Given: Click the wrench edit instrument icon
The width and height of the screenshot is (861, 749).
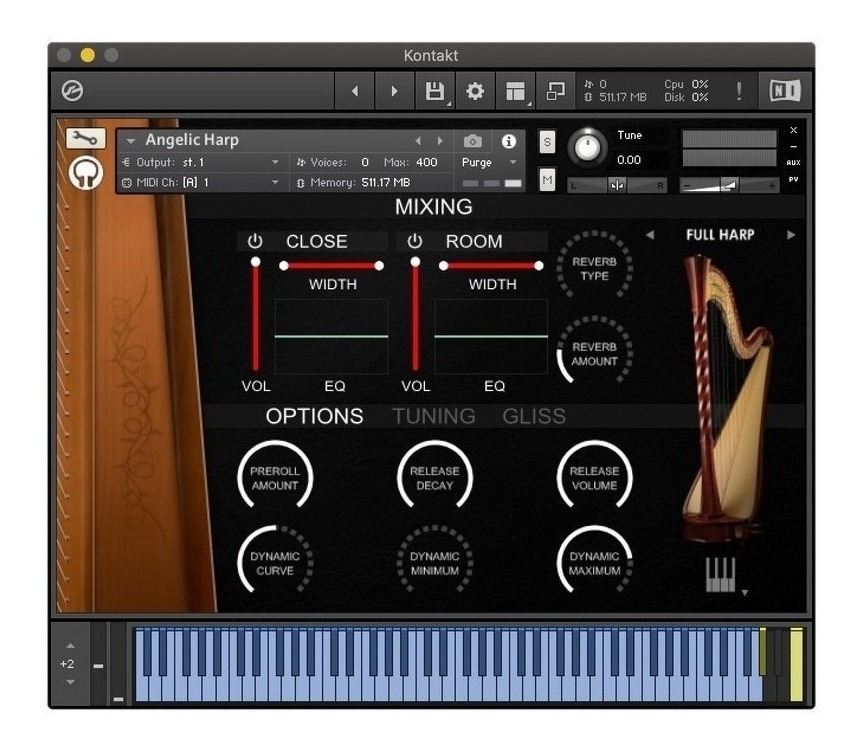Looking at the screenshot, I should [85, 138].
